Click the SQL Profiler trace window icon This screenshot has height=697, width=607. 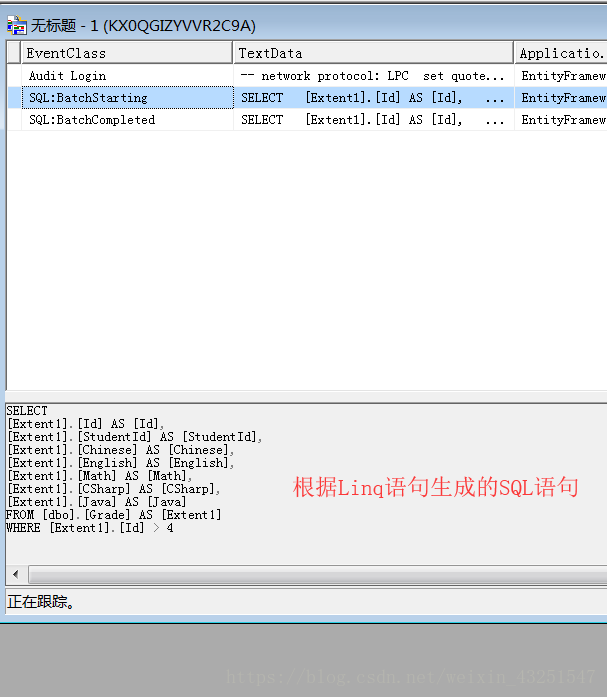click(x=16, y=25)
